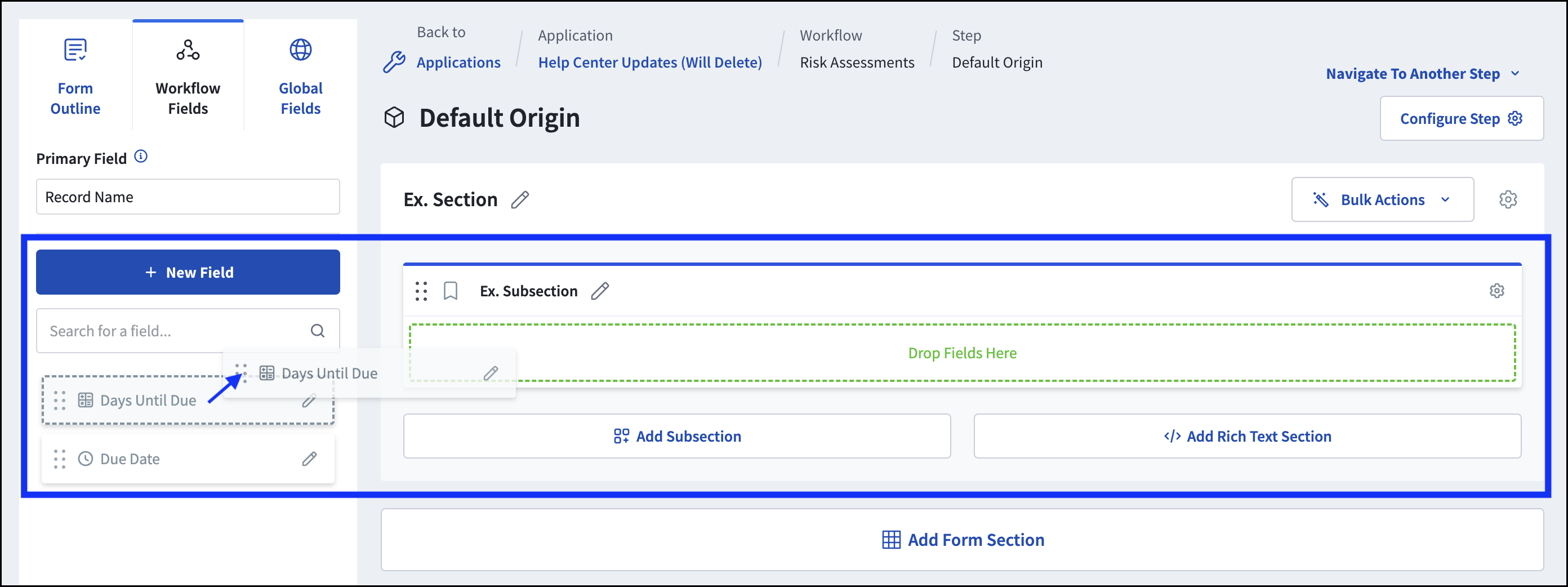
Task: Click the Due Date clock icon
Action: click(86, 459)
